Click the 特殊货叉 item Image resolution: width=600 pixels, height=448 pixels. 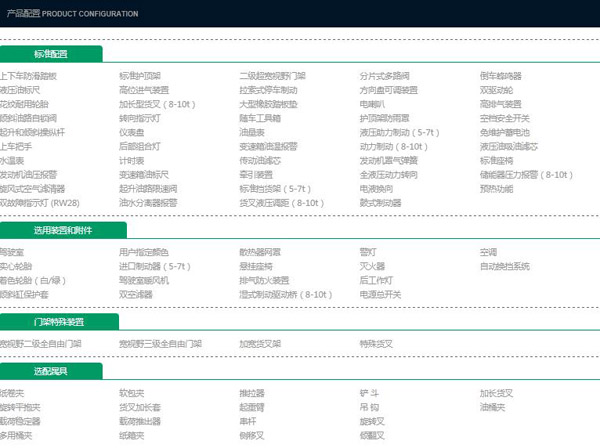pos(376,343)
